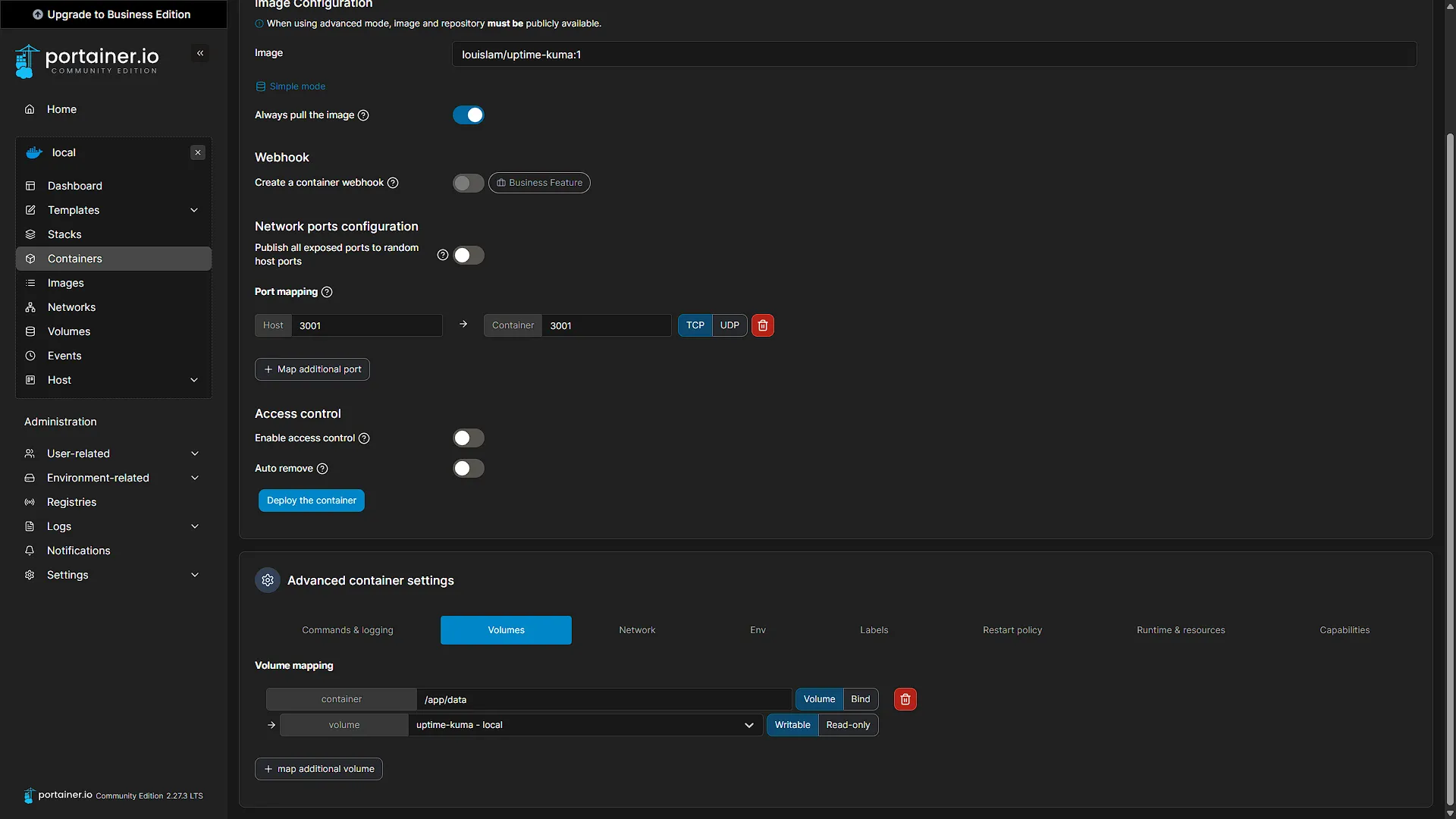Open help icon beside Publish all exposed ports
Screen dimensions: 1456x819
[443, 255]
